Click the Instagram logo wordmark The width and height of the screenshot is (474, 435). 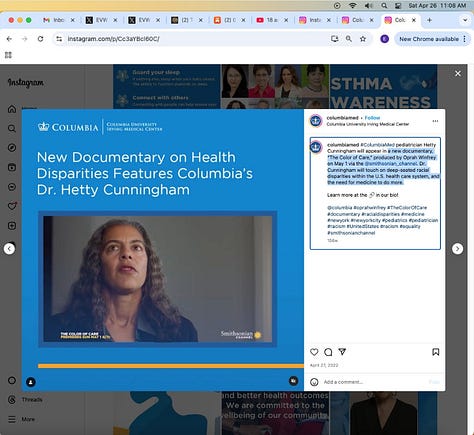(26, 83)
